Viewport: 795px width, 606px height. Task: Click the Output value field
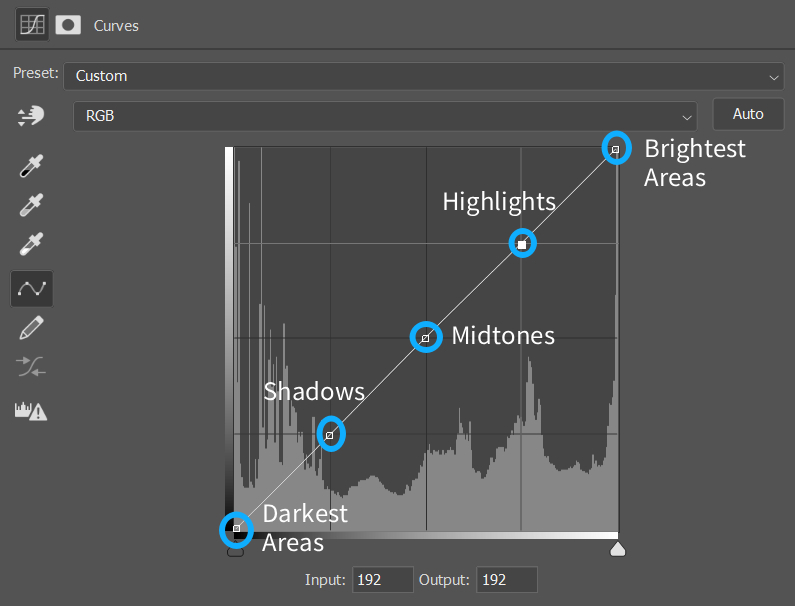(x=507, y=580)
